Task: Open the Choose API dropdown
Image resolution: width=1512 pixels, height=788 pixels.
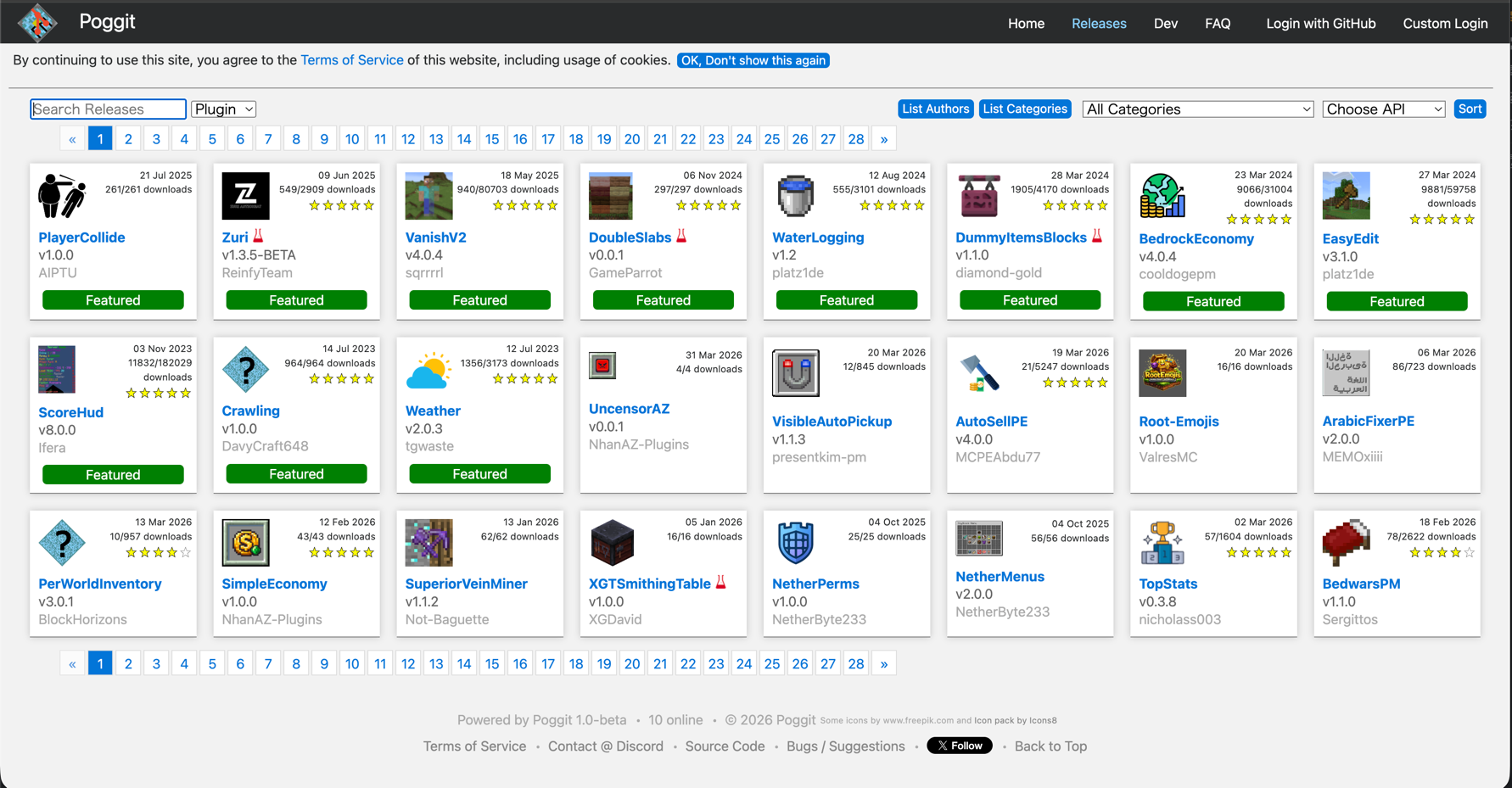Action: (1383, 109)
